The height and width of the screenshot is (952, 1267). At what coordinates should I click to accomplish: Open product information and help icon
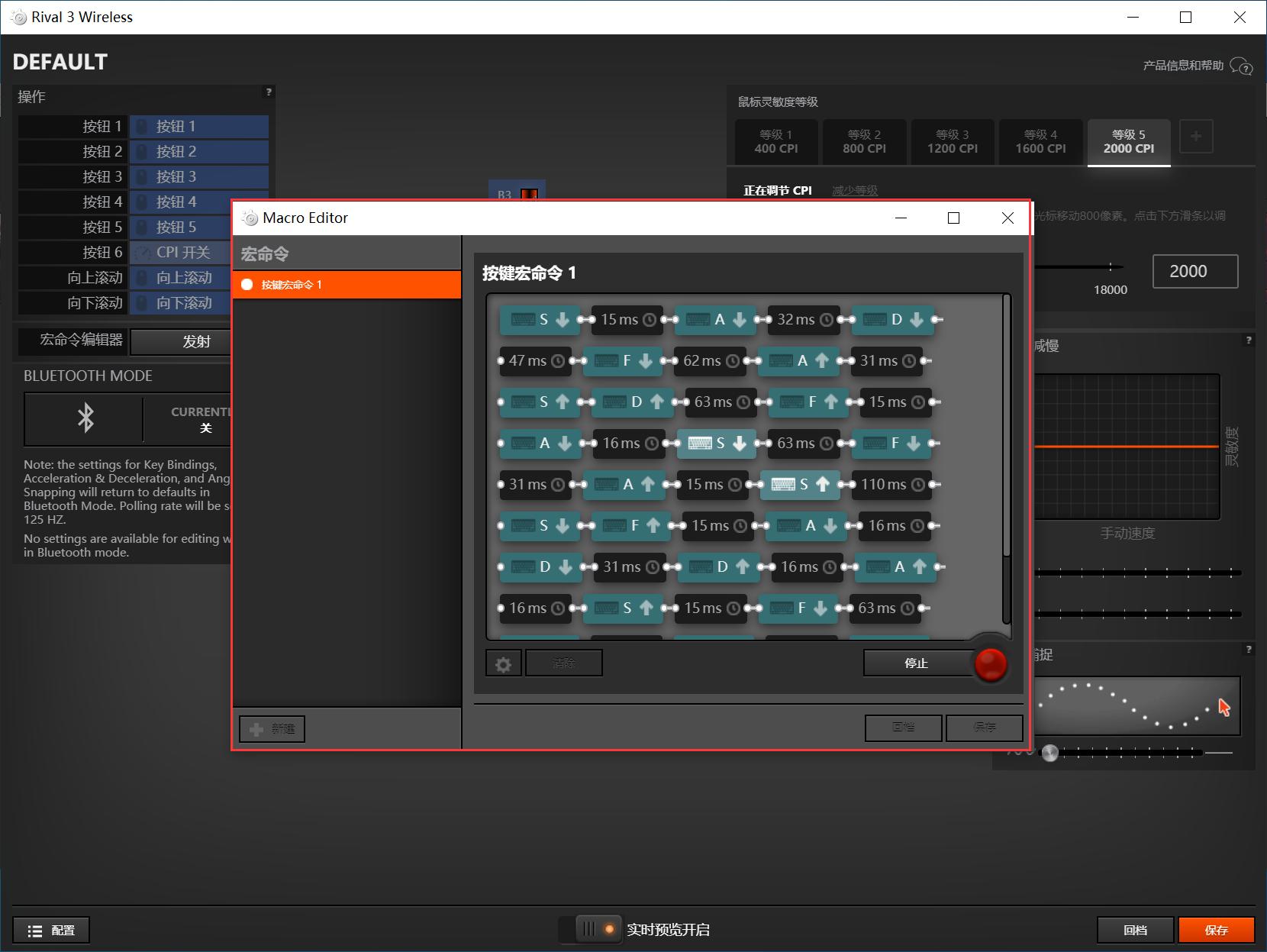click(1241, 66)
